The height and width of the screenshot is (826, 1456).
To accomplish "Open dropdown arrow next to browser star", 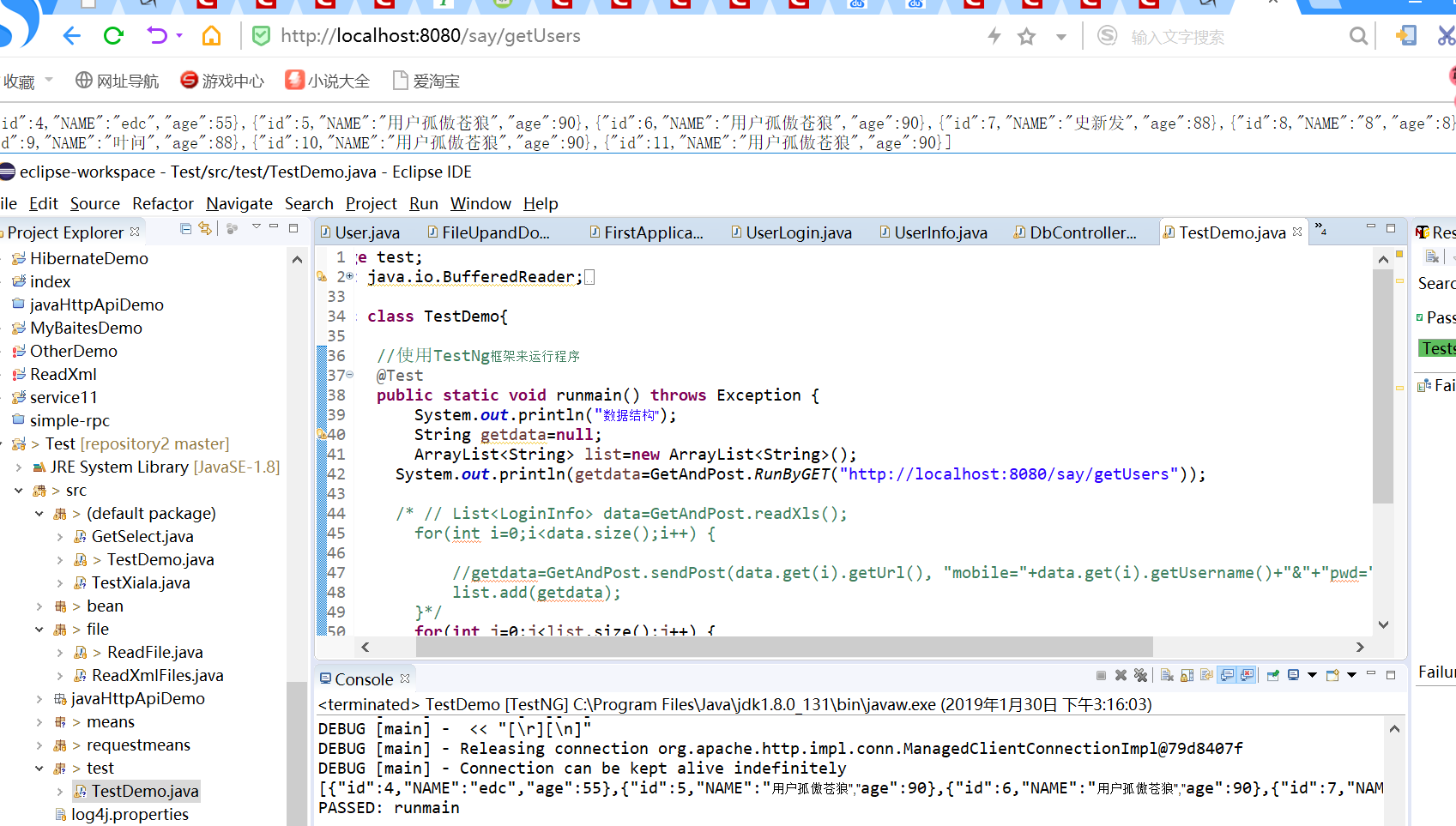I will pyautogui.click(x=1061, y=37).
